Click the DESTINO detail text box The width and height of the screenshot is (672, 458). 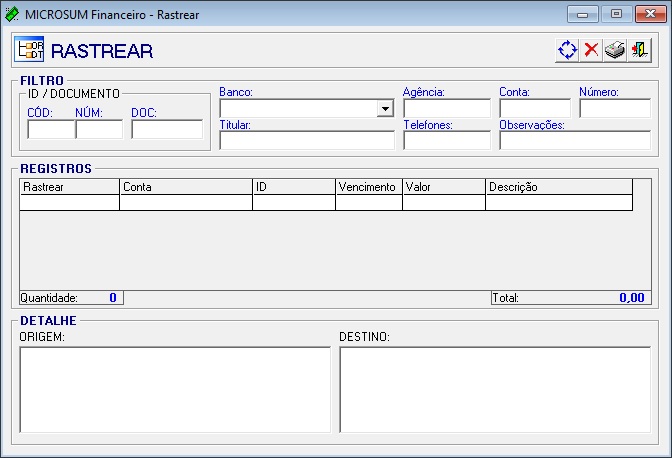495,390
